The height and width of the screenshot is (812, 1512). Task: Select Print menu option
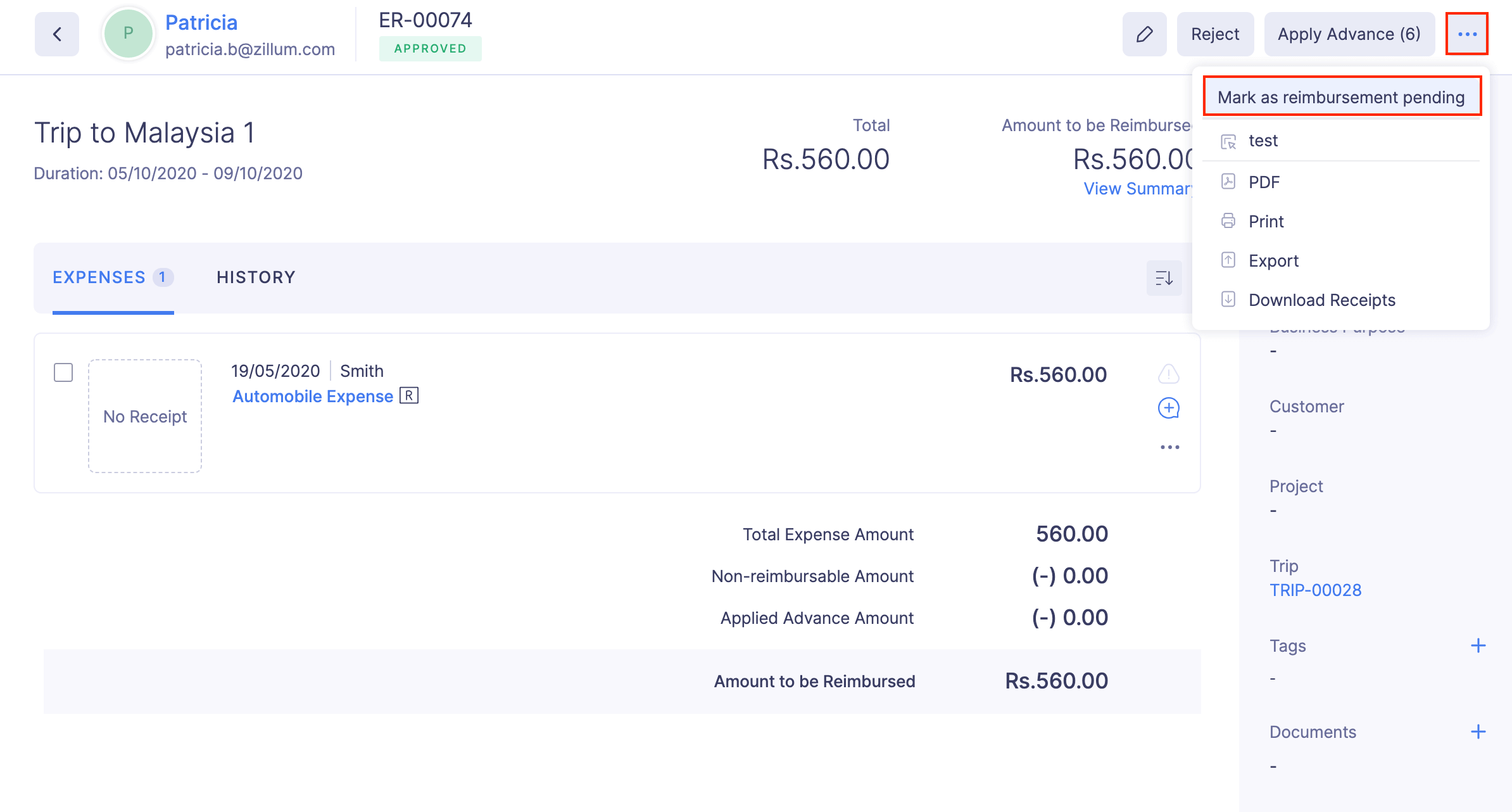click(1266, 222)
